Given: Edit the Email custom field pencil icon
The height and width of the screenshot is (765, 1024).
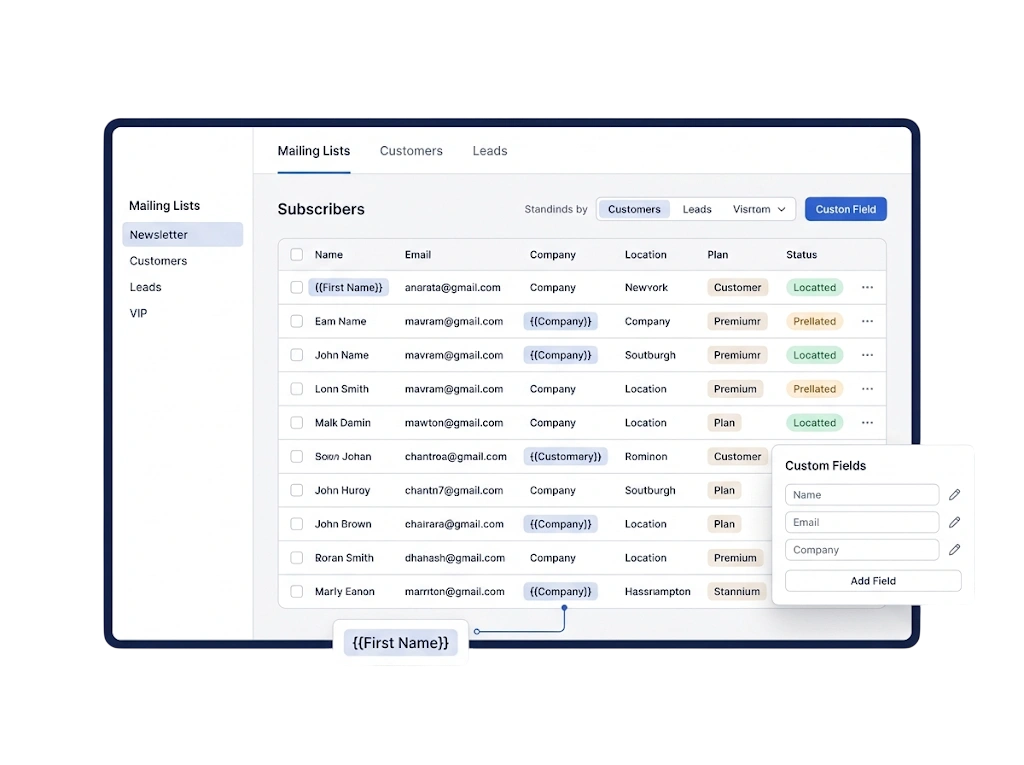Looking at the screenshot, I should [x=954, y=522].
